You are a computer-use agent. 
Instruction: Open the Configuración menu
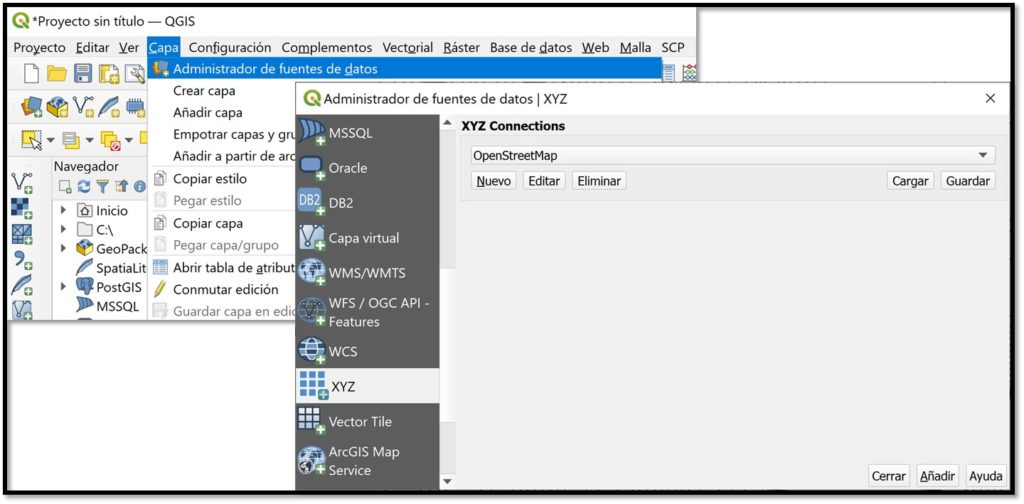(x=230, y=48)
